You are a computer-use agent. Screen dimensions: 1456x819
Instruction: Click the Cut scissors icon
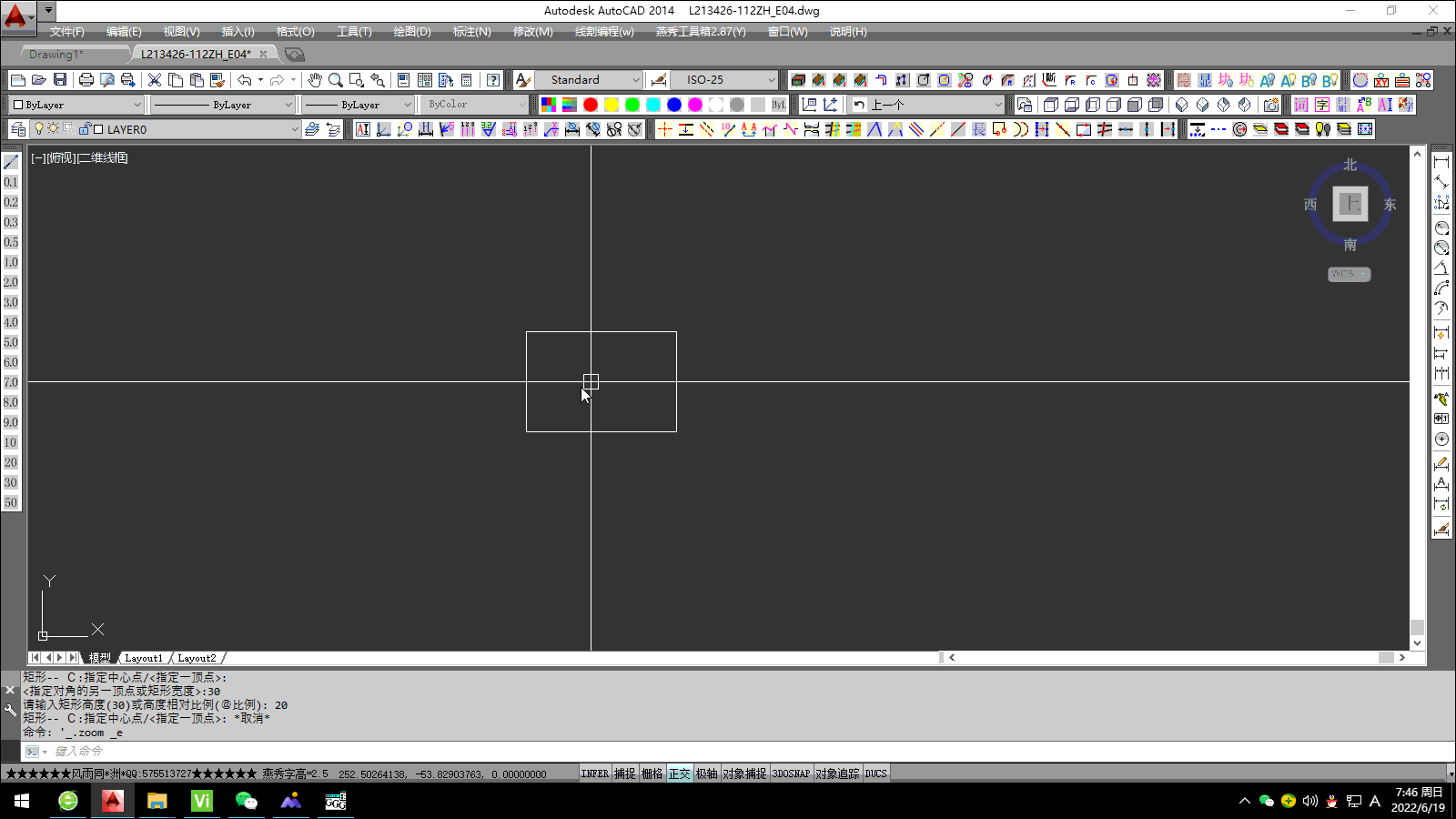pos(155,80)
